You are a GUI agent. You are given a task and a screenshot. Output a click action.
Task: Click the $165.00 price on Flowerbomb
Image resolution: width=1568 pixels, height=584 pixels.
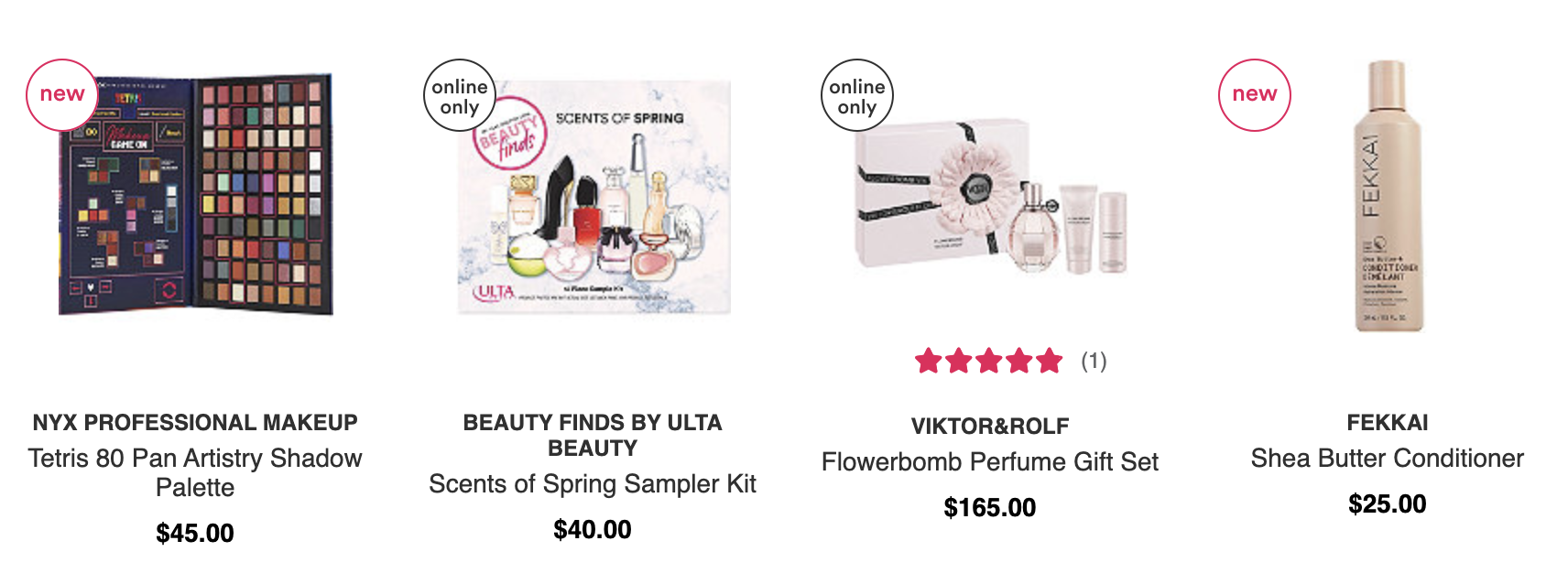990,507
